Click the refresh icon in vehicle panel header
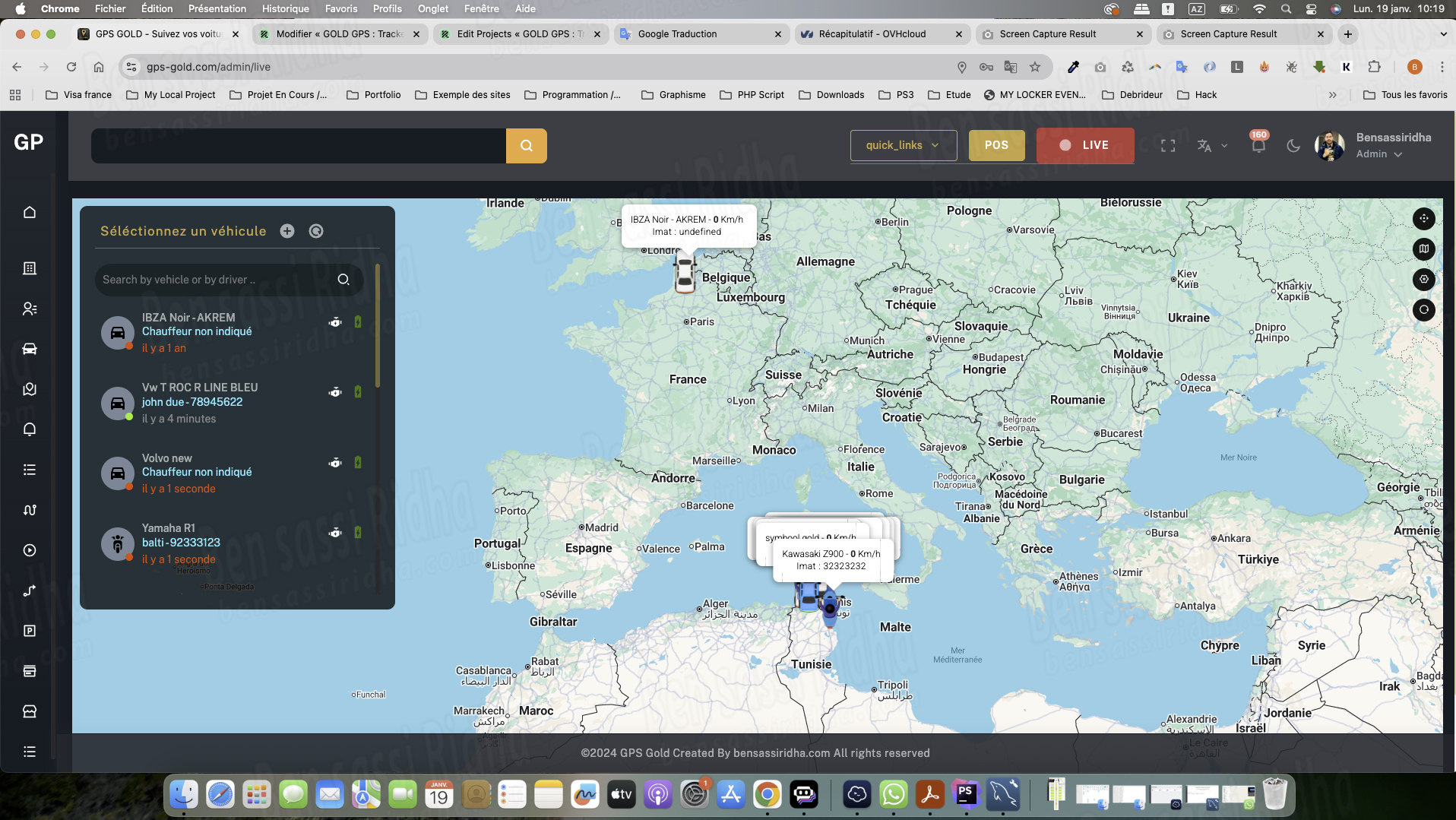1456x820 pixels. 316,231
